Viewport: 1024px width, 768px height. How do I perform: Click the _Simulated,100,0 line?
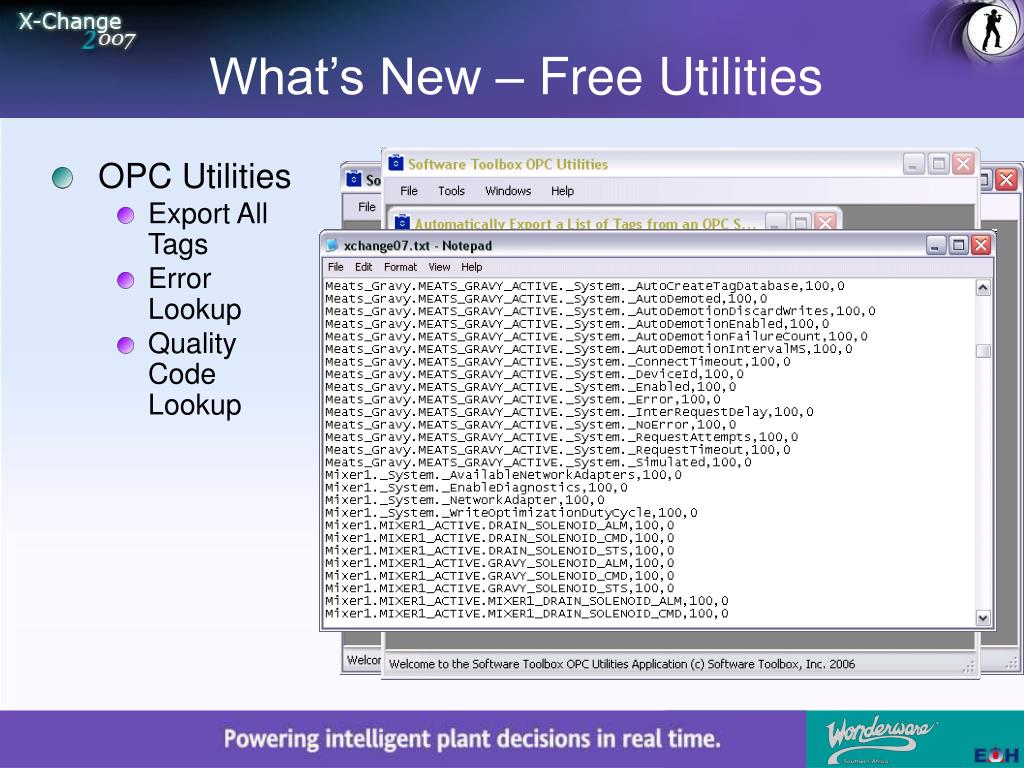tap(538, 462)
